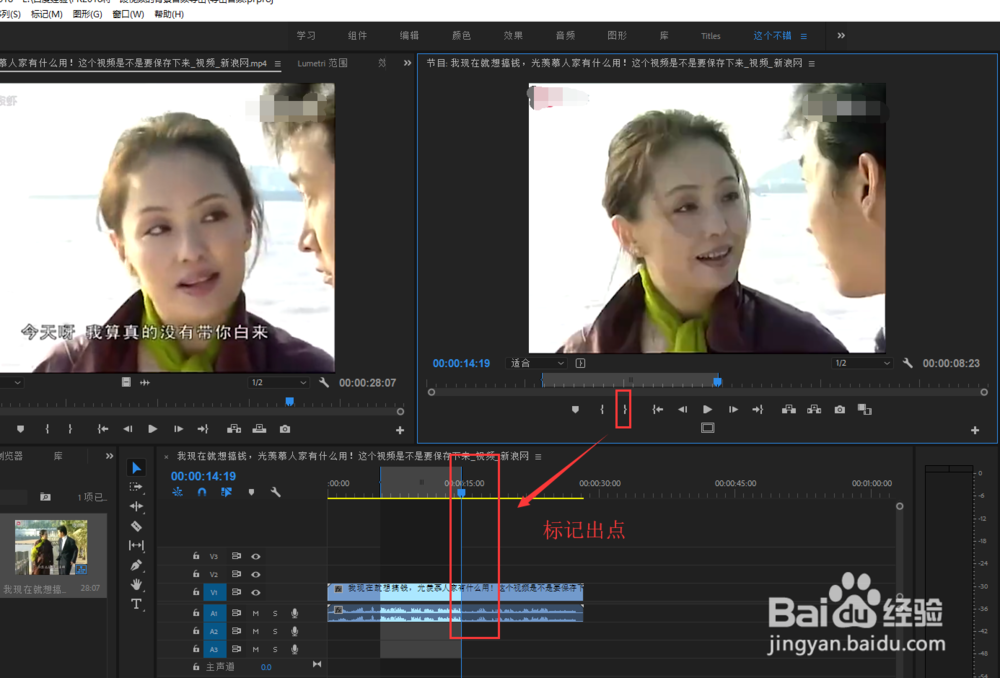Select the Selection tool arrow
Image resolution: width=1000 pixels, height=678 pixels.
coord(136,468)
